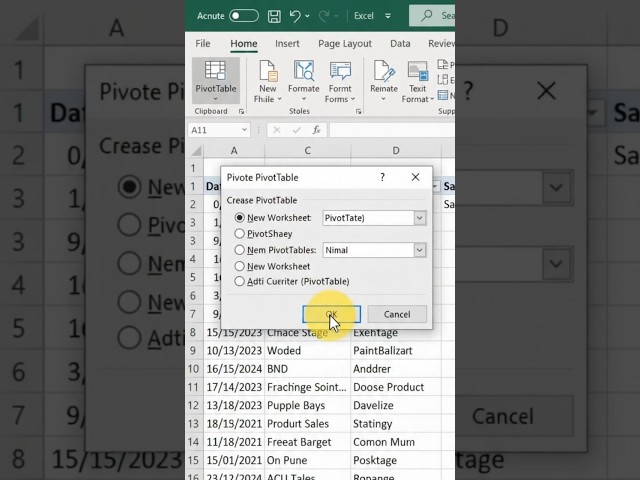The height and width of the screenshot is (480, 640).
Task: Click the BND cell
Action: [307, 369]
